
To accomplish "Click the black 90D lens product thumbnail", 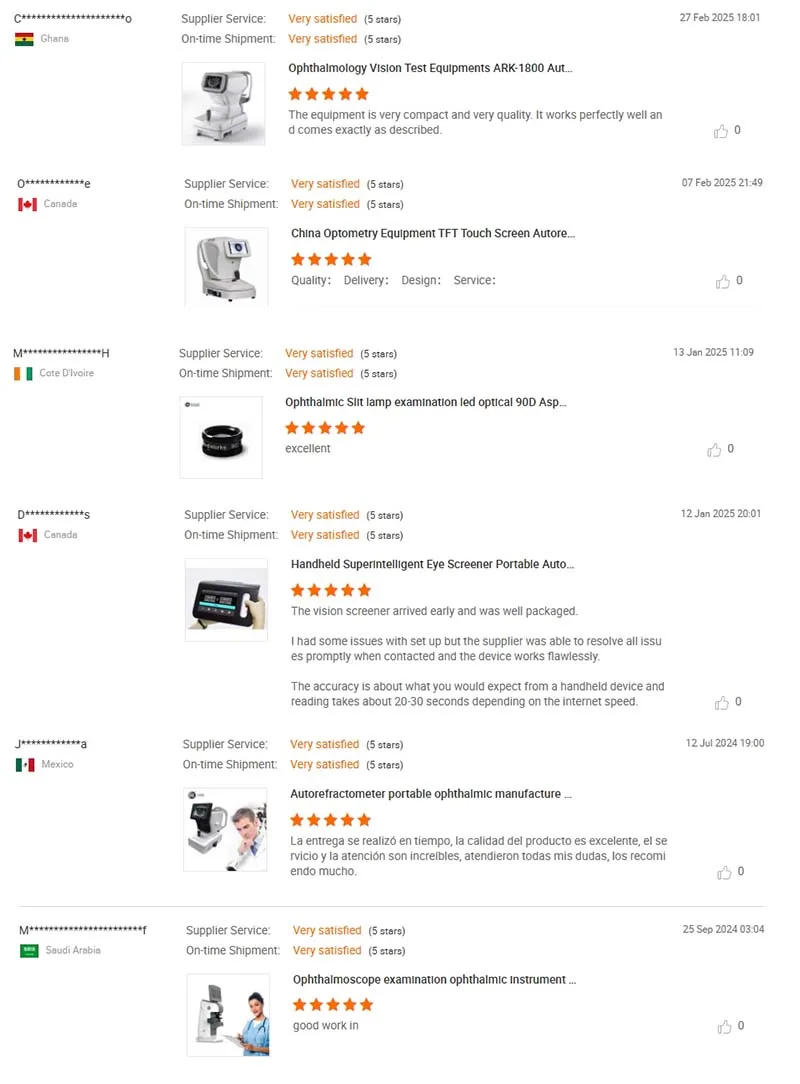I will [x=221, y=437].
